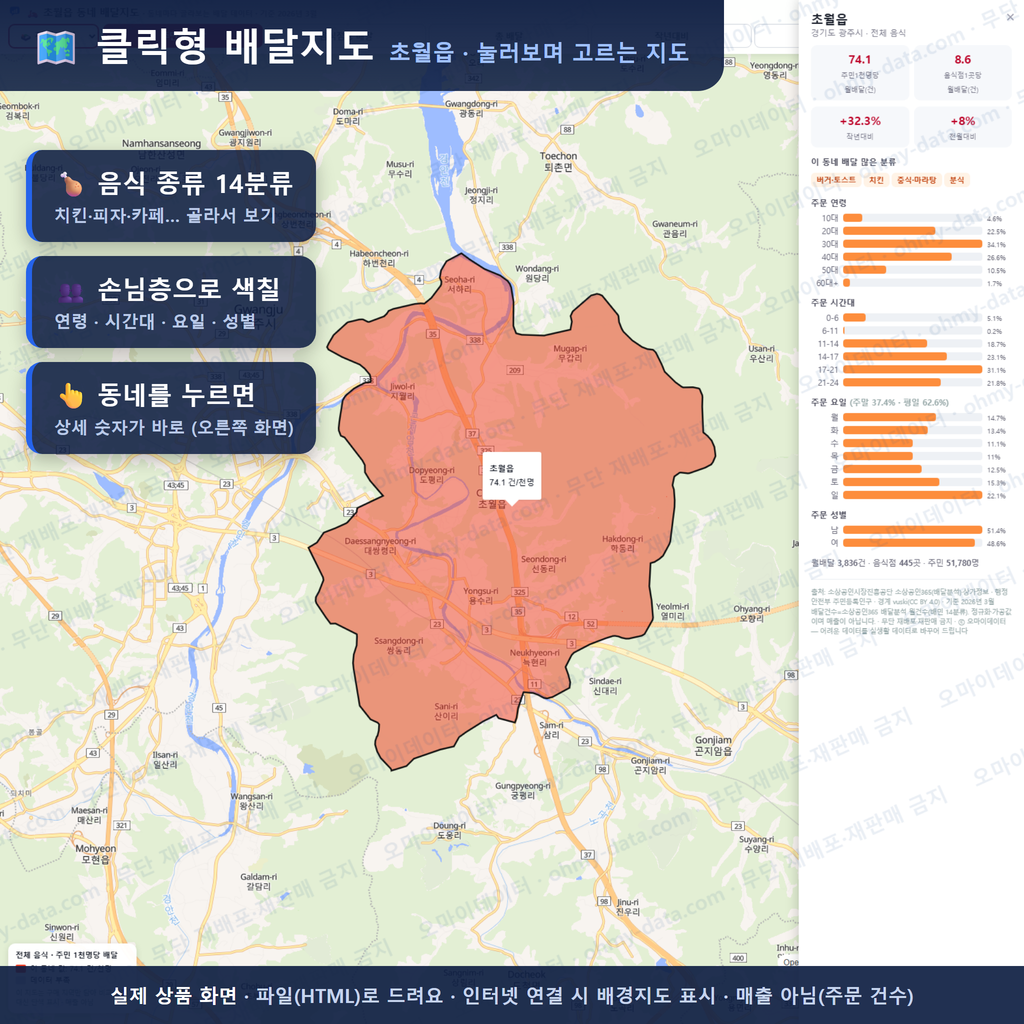The height and width of the screenshot is (1024, 1024).
Task: Click the Yongsu-ri 용수리 map label
Action: click(x=481, y=595)
